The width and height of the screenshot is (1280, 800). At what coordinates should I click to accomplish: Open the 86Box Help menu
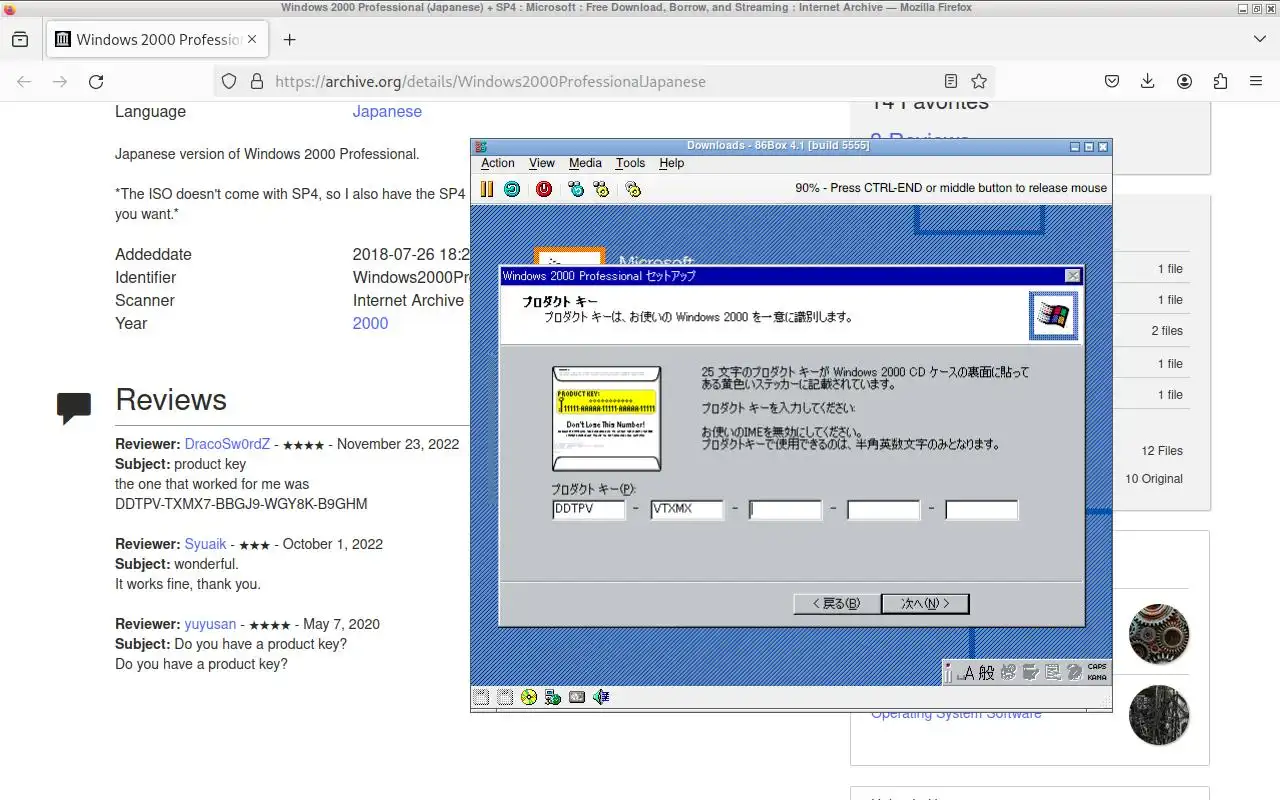672,163
